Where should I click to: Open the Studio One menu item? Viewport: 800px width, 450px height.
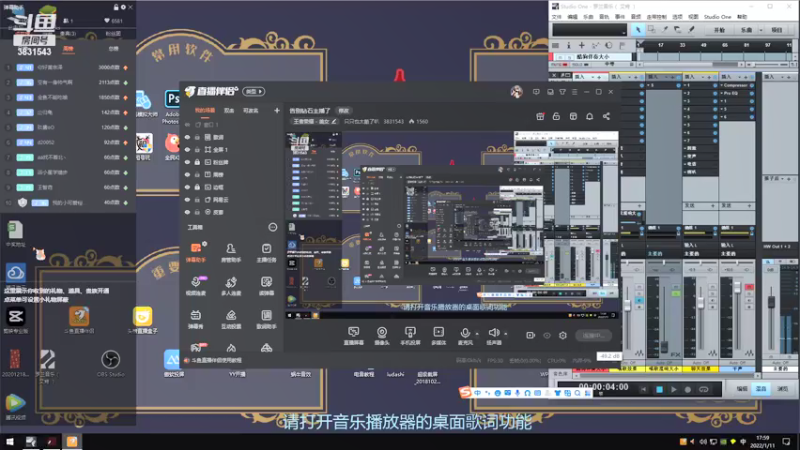pyautogui.click(x=717, y=17)
